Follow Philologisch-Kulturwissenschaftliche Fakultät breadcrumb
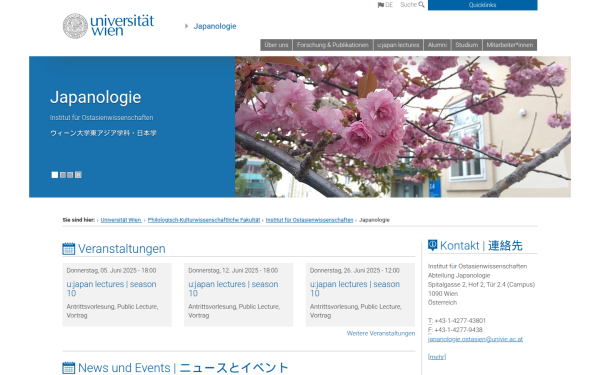This screenshot has width=600, height=375. click(x=204, y=220)
